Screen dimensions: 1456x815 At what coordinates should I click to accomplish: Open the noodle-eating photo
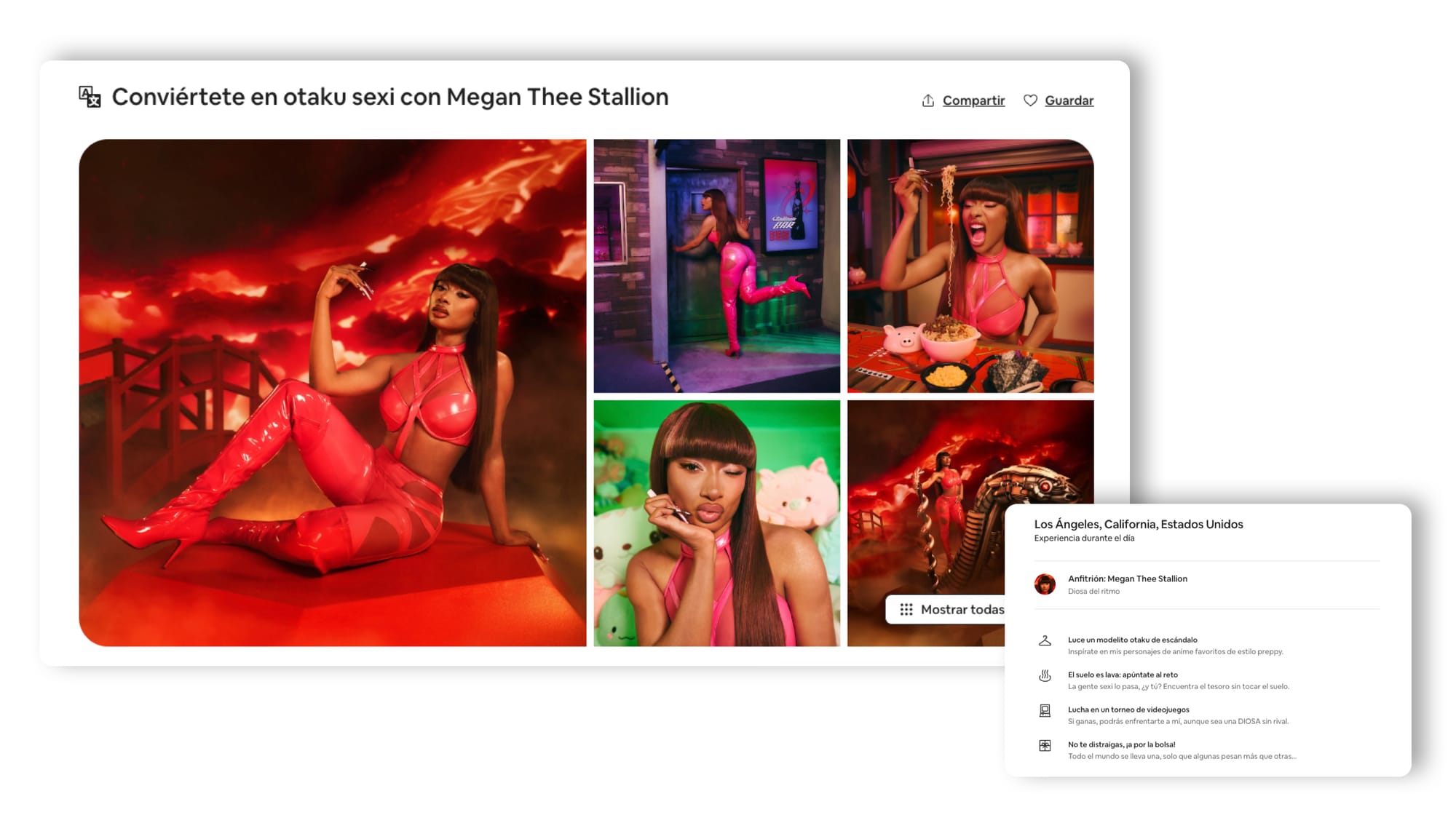pyautogui.click(x=970, y=266)
